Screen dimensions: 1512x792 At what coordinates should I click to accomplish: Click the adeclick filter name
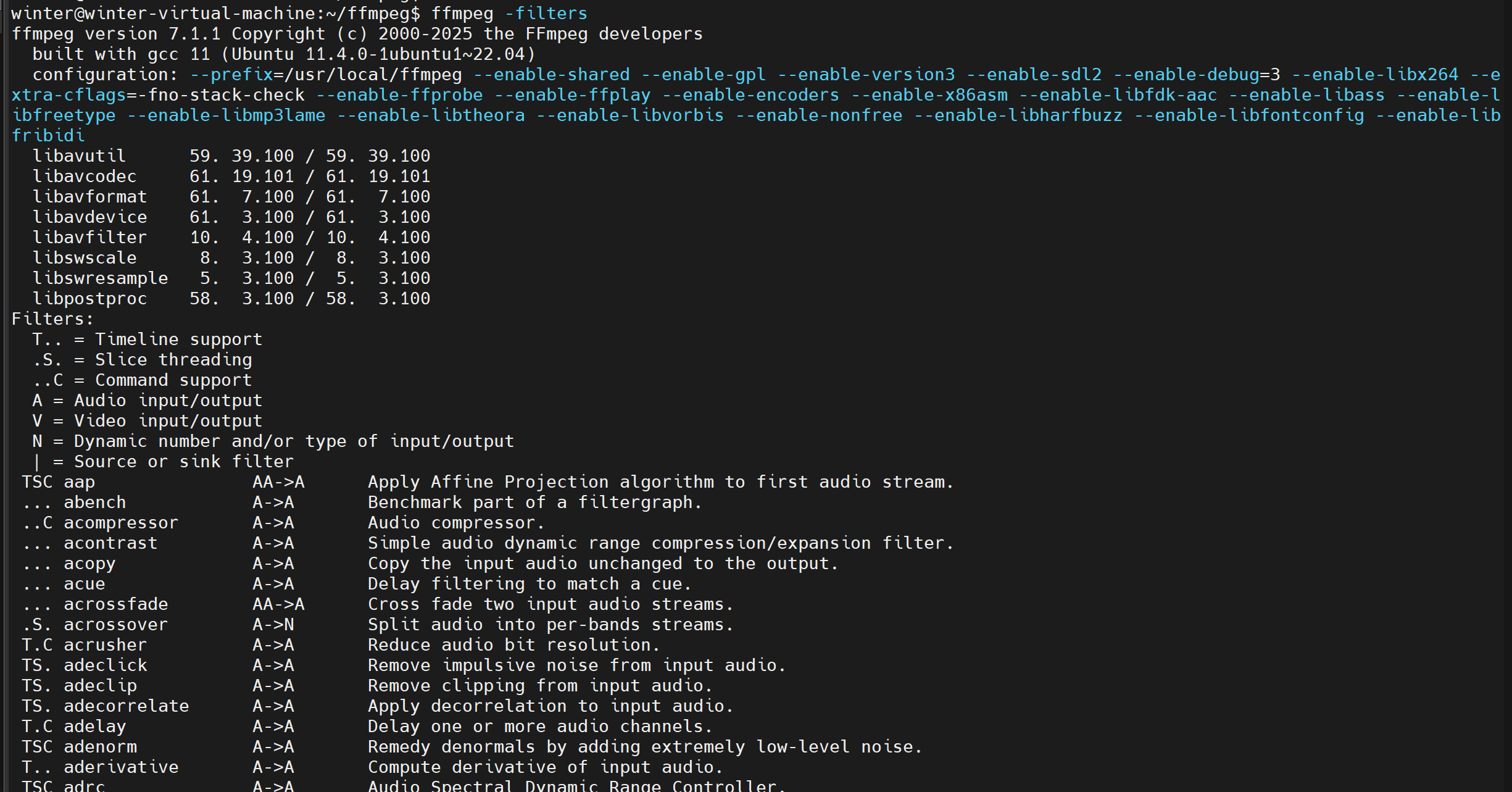pyautogui.click(x=106, y=665)
